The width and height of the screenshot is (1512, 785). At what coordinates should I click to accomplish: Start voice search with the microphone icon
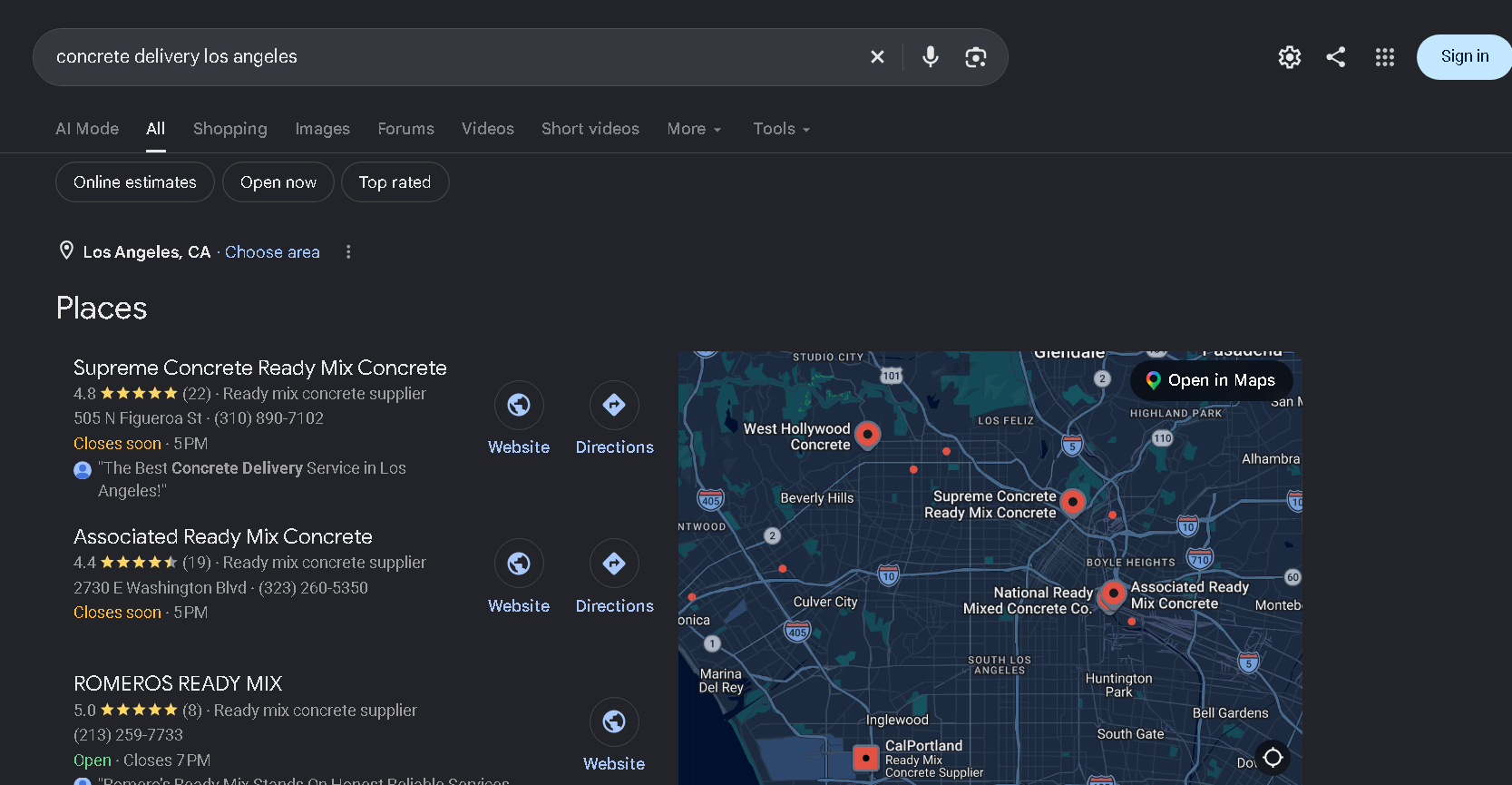pos(931,57)
